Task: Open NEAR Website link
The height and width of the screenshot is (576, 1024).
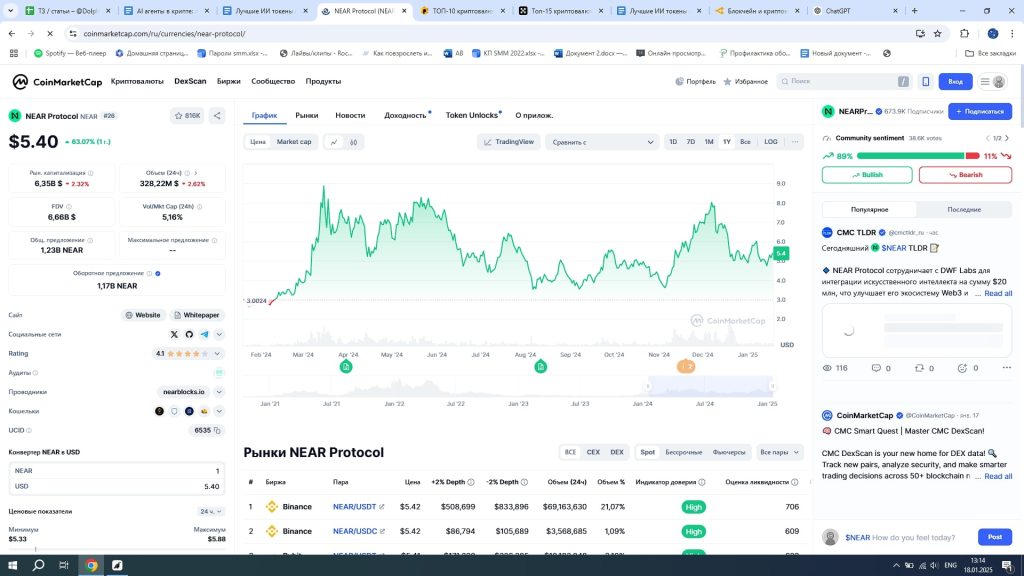Action: click(142, 315)
